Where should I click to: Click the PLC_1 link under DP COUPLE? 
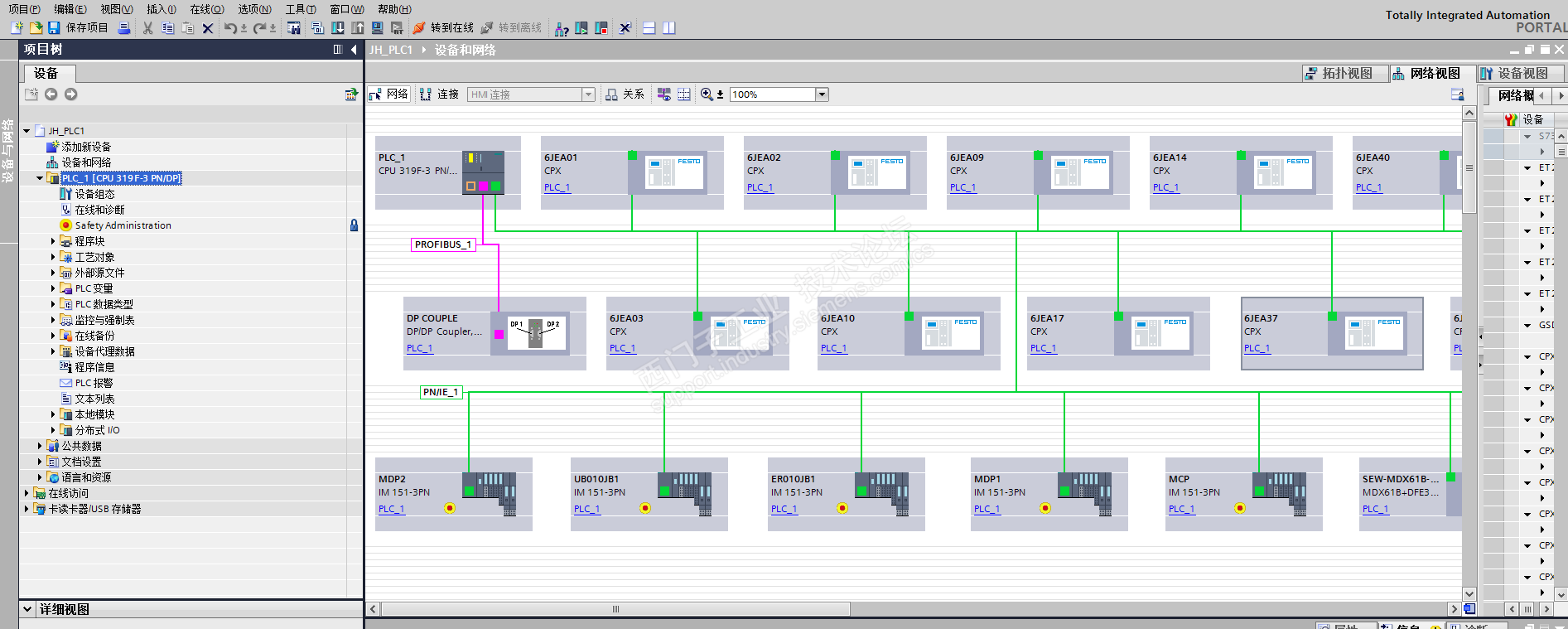(x=420, y=348)
